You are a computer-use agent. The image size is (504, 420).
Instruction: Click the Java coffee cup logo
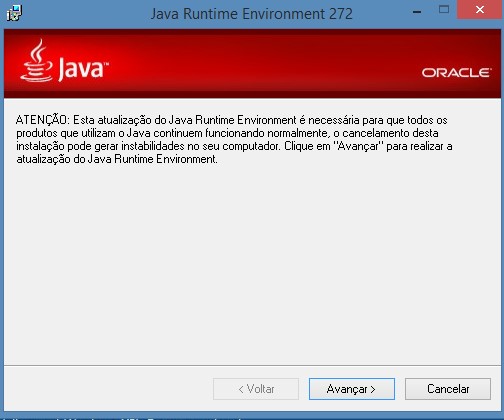(x=36, y=60)
